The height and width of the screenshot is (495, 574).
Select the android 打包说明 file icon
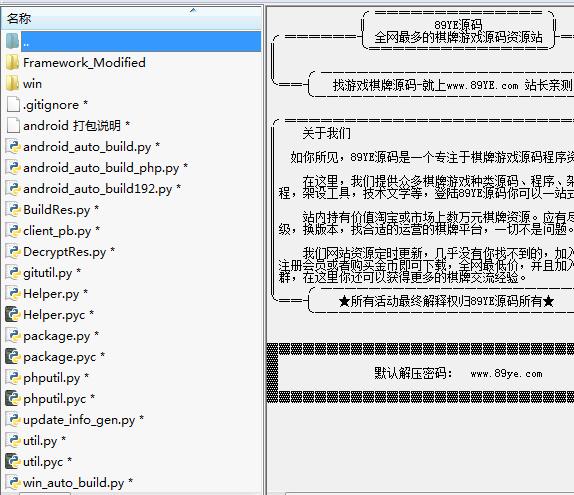point(13,126)
